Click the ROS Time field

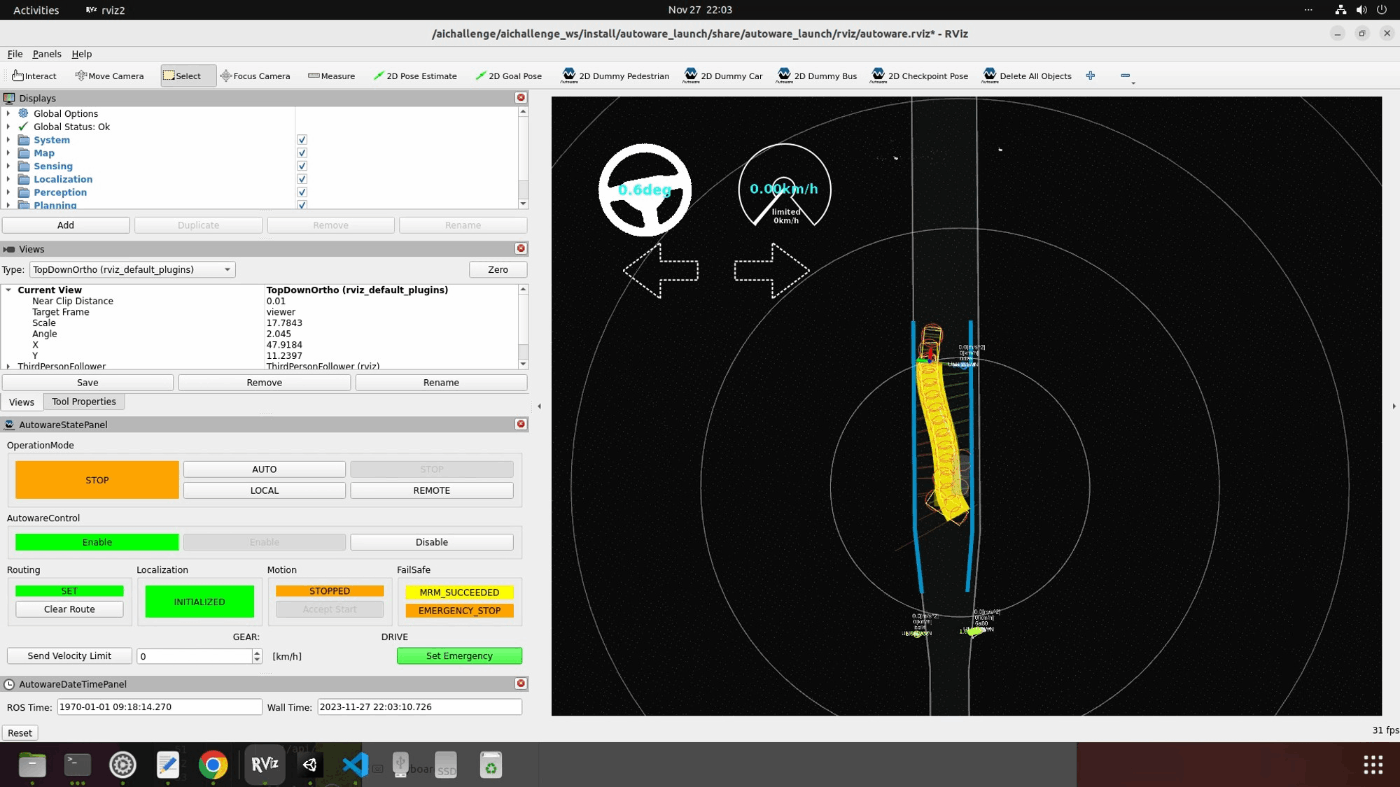tap(159, 707)
